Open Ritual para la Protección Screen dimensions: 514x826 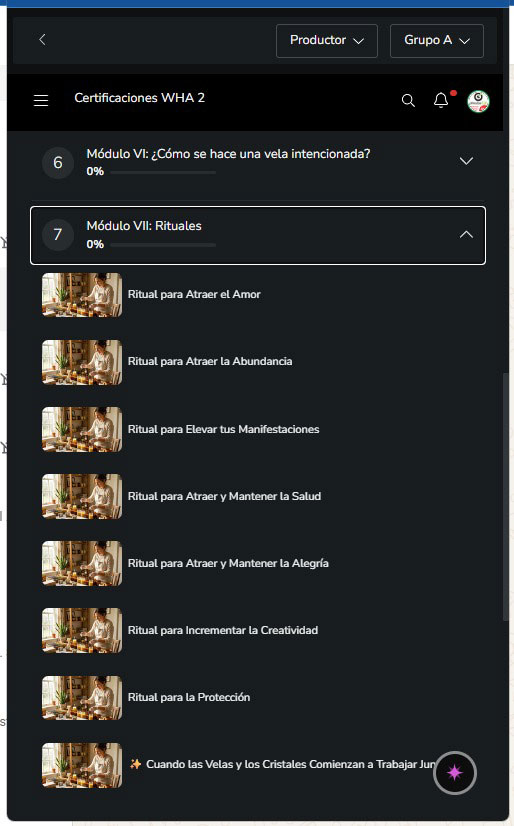189,697
